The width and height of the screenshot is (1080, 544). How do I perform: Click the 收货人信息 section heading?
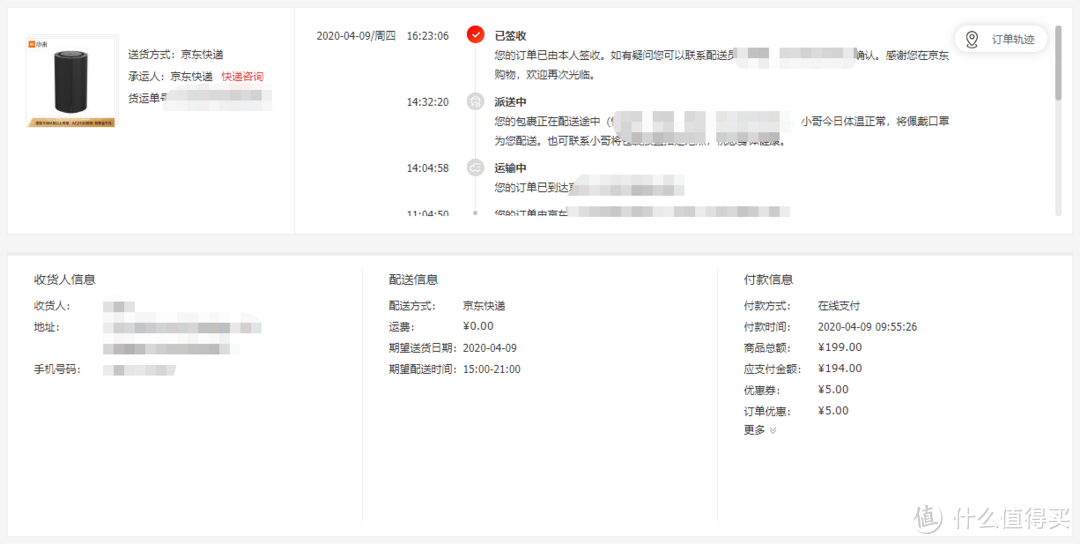65,280
